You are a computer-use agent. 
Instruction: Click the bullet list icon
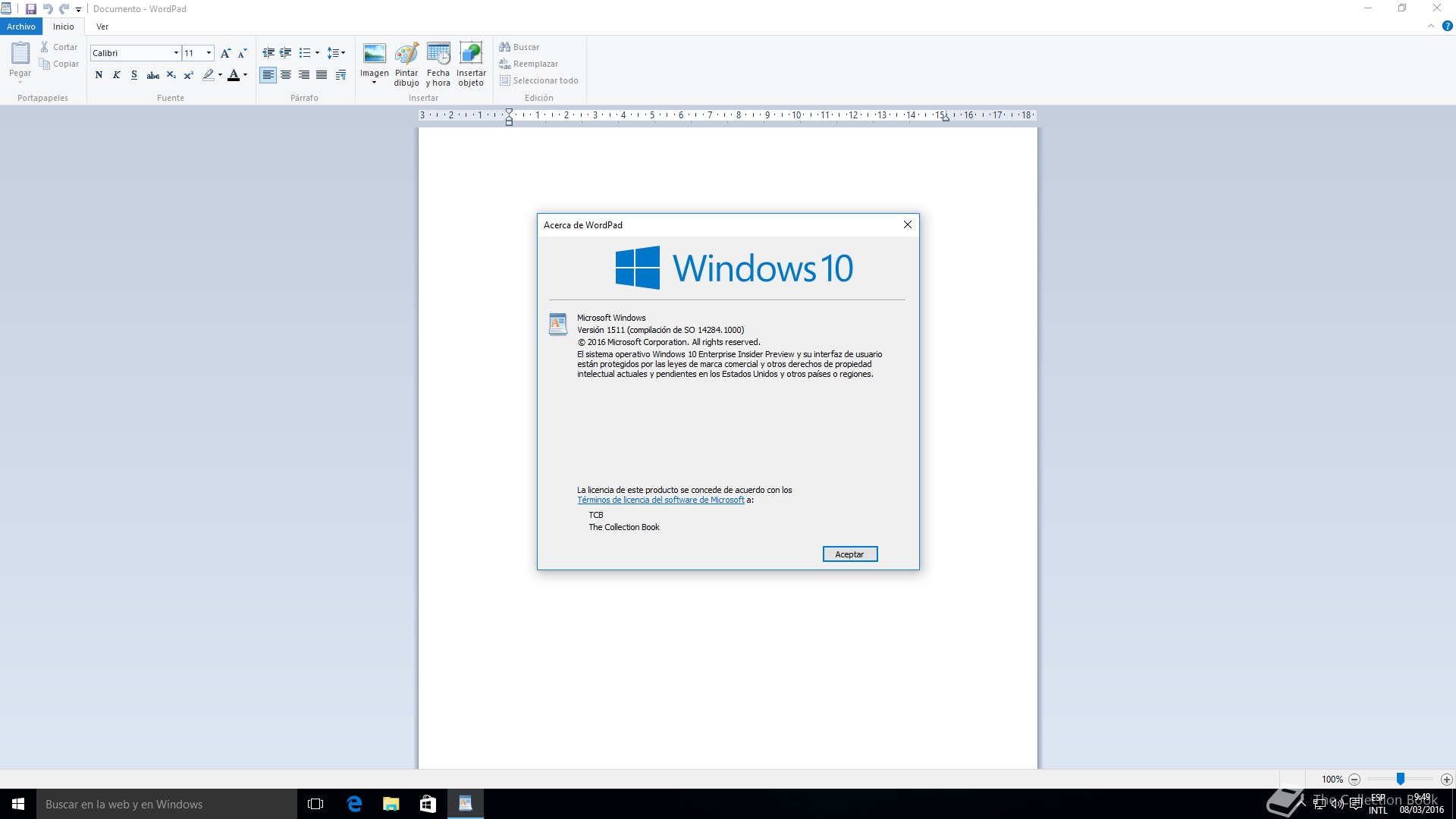point(305,53)
